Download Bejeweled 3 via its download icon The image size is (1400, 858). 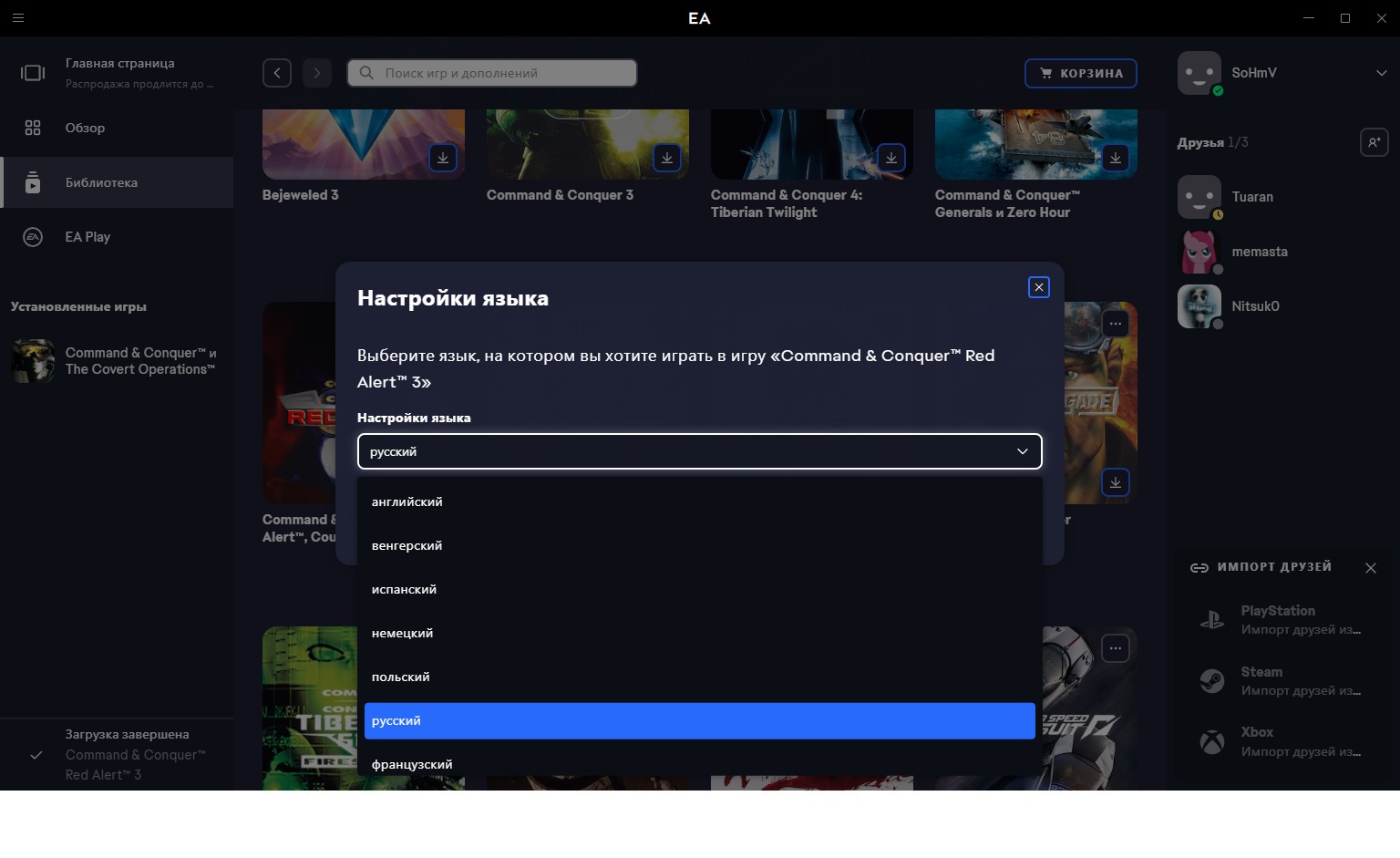click(x=443, y=158)
